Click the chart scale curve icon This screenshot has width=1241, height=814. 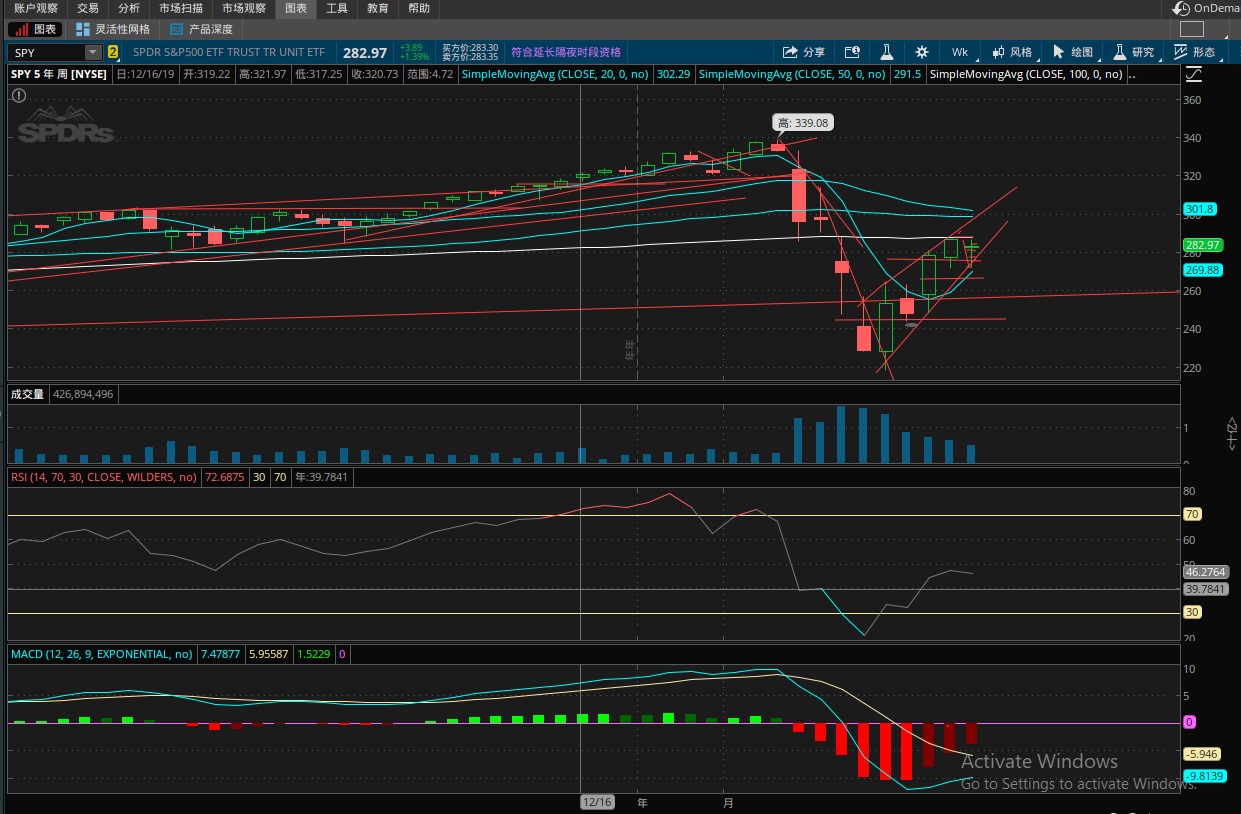click(1193, 74)
